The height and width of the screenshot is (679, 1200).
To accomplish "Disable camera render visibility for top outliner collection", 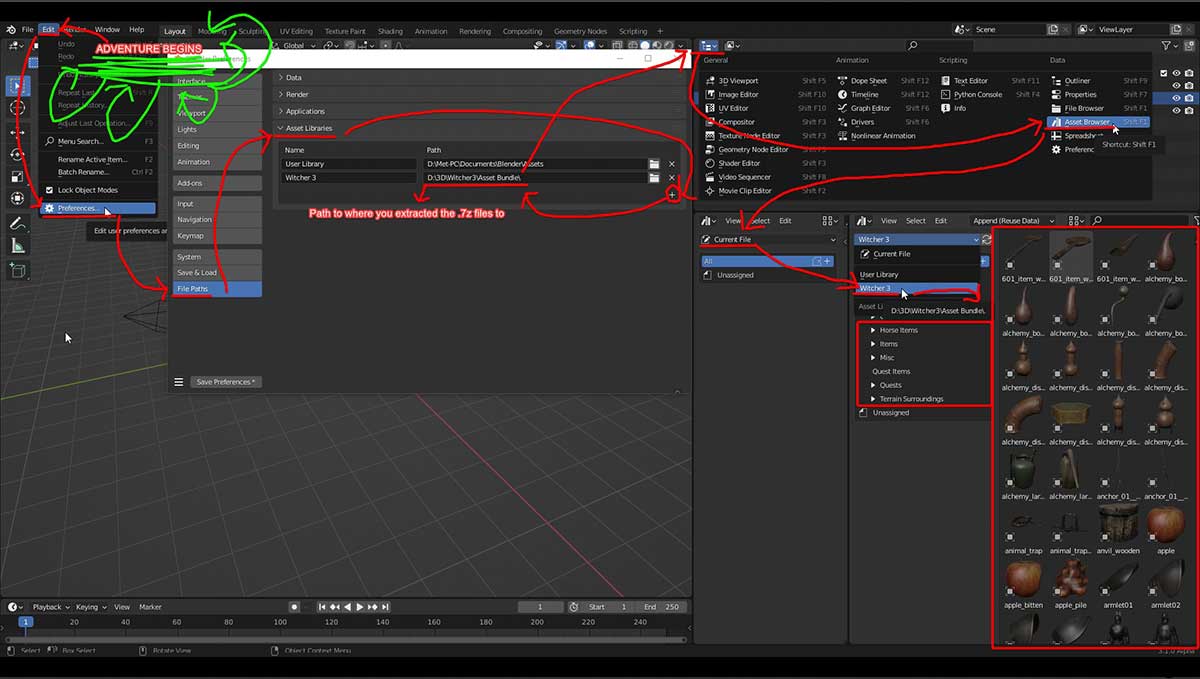I will point(1189,73).
